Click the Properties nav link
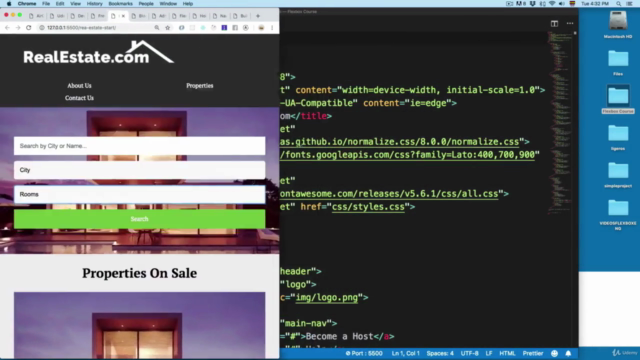The image size is (640, 360). pos(200,86)
